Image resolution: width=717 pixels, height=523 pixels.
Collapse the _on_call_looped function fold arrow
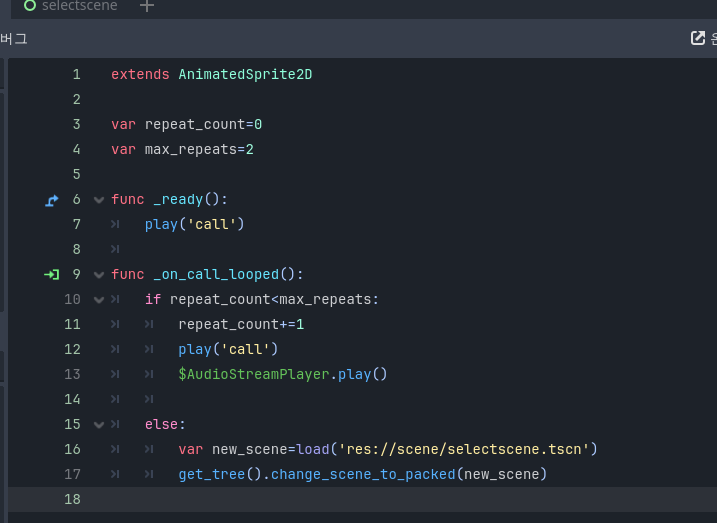[99, 275]
